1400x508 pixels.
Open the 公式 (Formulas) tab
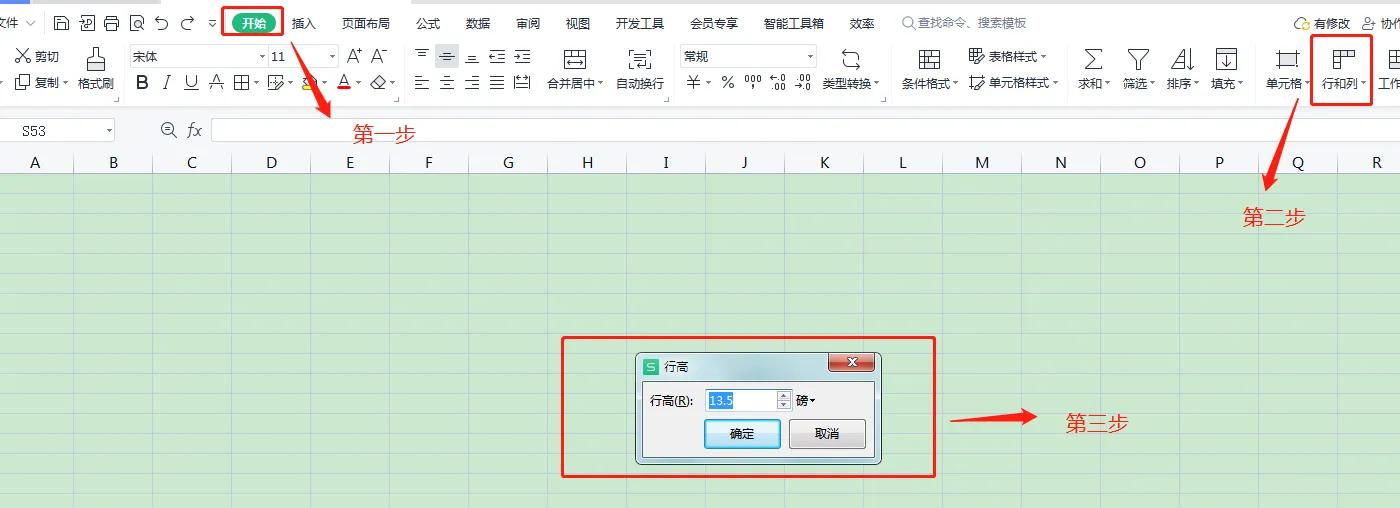point(428,23)
